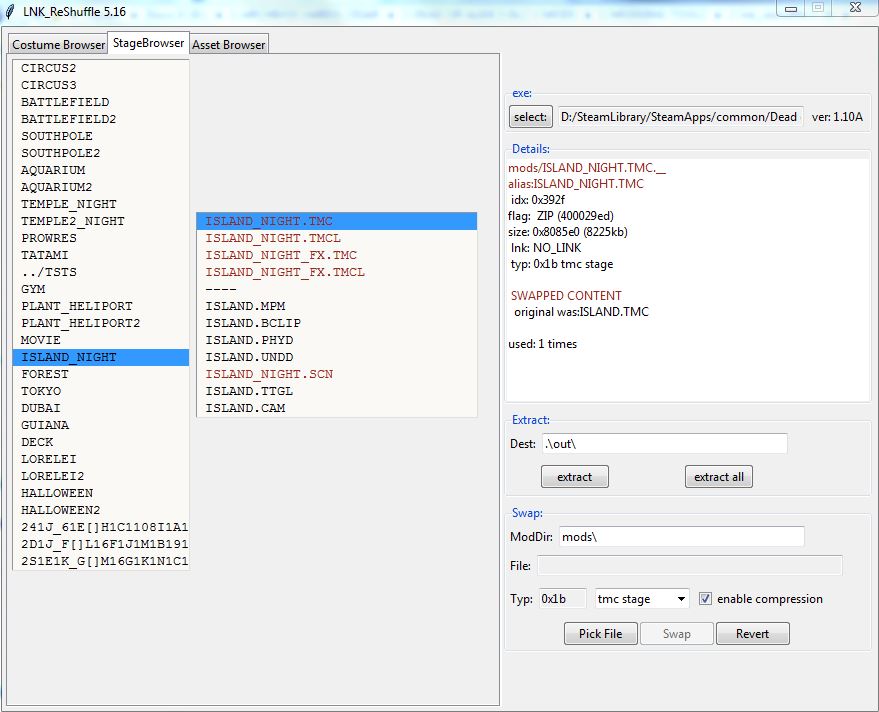Select ISLAND_NIGHT.SCN file

336,374
